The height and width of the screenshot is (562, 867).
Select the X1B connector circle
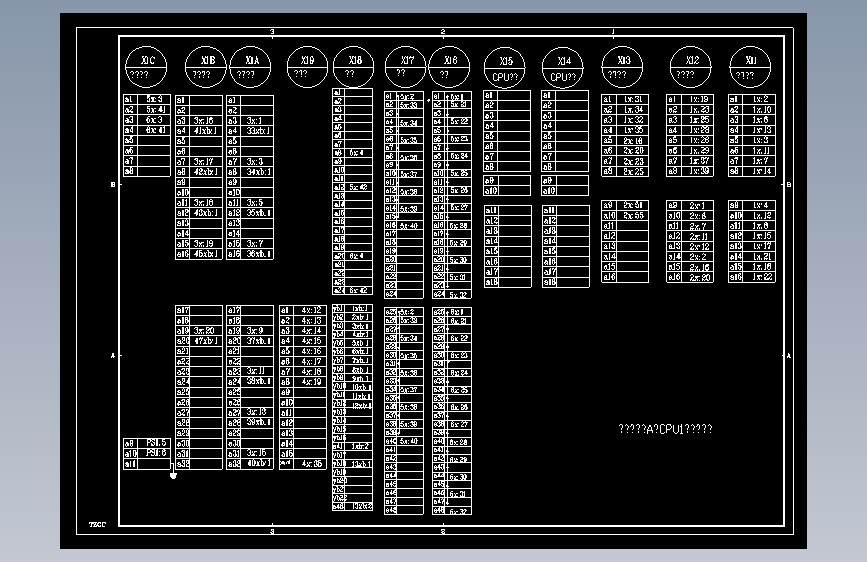[206, 67]
